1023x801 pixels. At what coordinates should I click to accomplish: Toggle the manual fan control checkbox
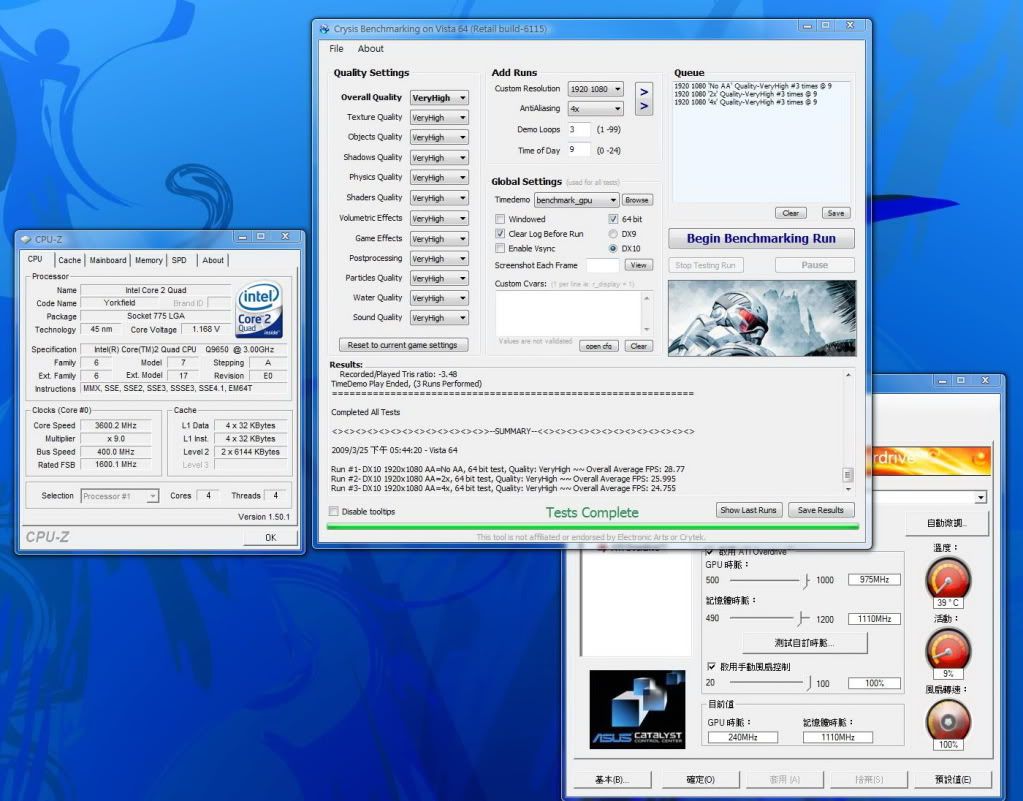[711, 667]
